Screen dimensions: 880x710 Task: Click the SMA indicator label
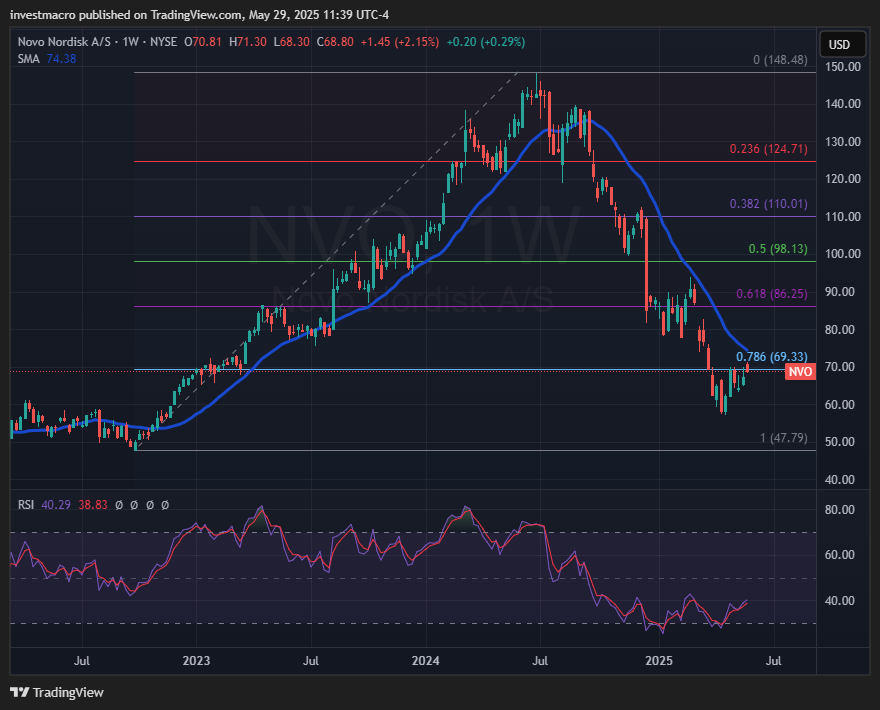28,59
